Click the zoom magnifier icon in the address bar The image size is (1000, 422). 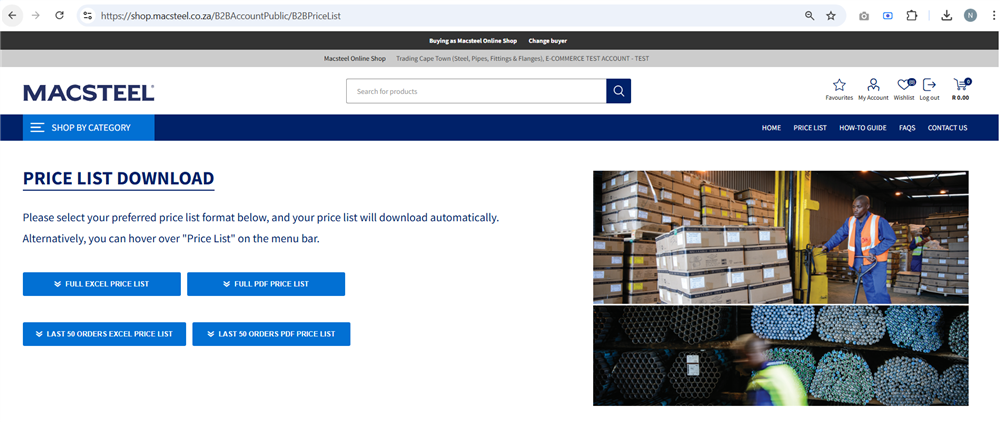(809, 15)
